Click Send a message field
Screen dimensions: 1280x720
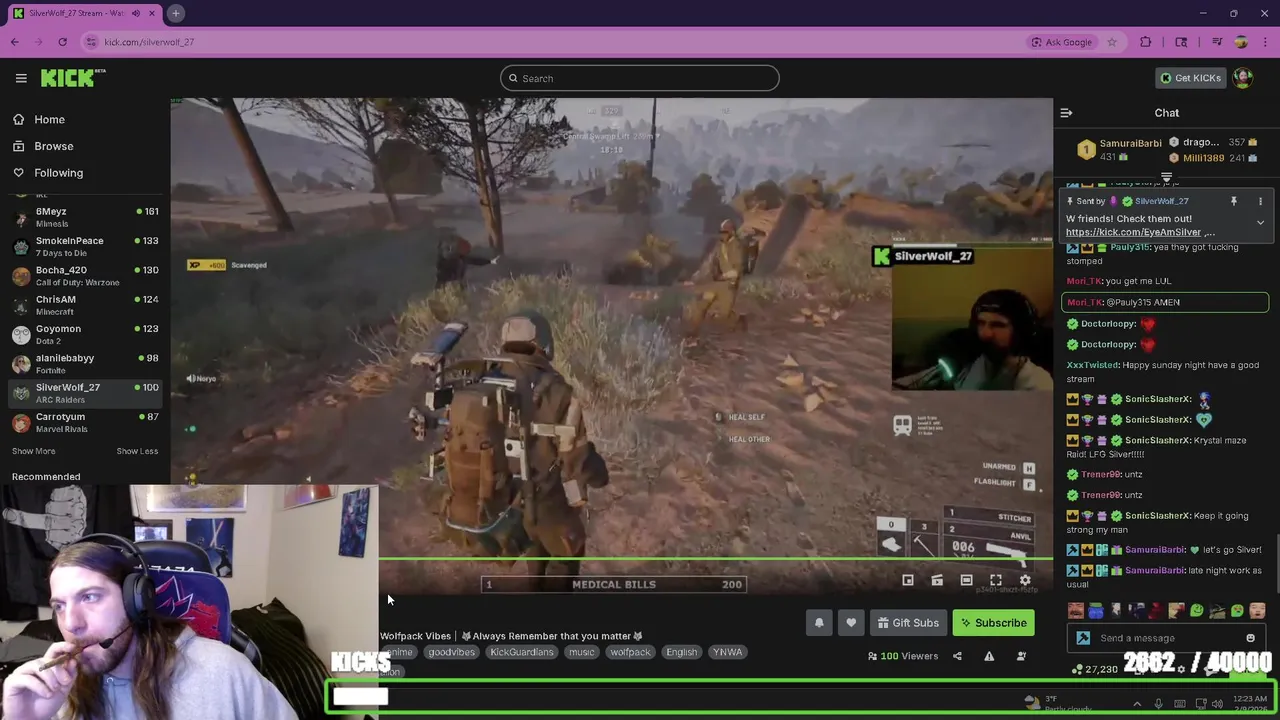coord(1165,638)
